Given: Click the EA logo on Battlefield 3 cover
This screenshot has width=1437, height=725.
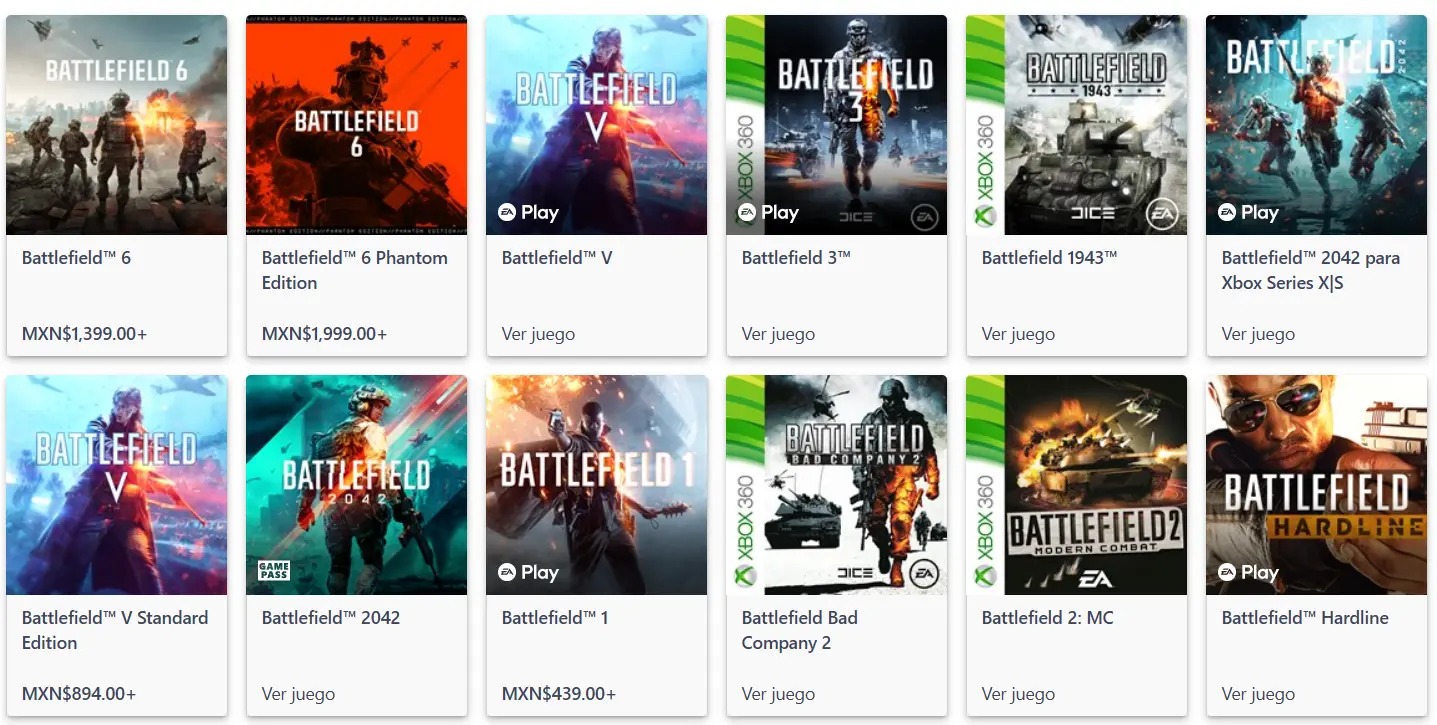Looking at the screenshot, I should (x=923, y=217).
